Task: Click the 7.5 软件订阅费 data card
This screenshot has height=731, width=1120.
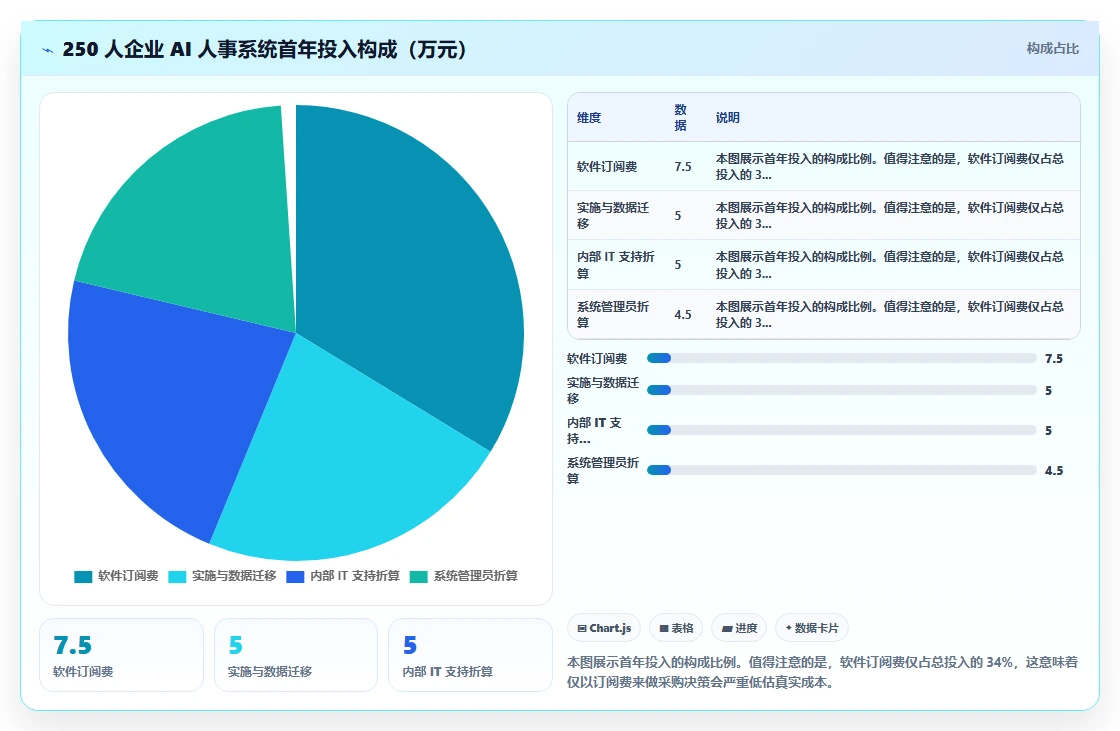Action: 121,655
